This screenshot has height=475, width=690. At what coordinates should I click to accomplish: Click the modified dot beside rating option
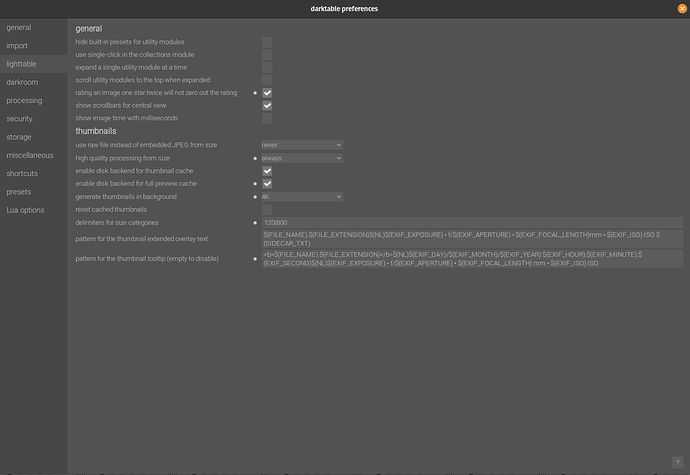tap(255, 93)
